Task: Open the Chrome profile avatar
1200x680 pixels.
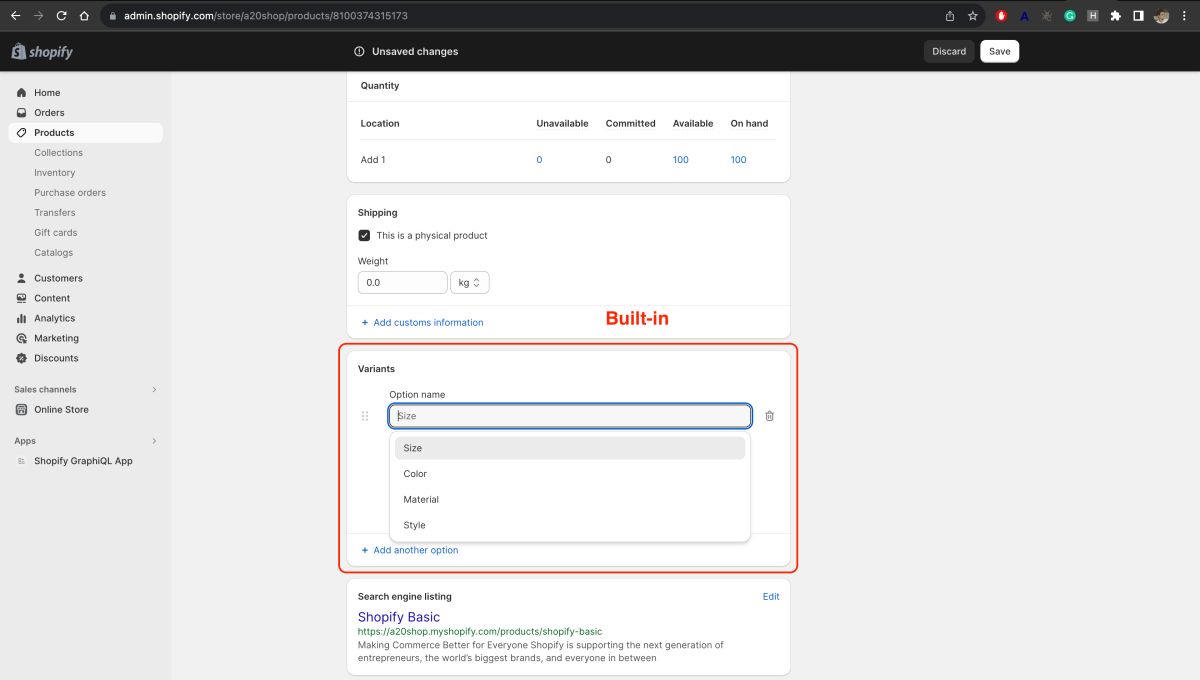Action: (1161, 16)
